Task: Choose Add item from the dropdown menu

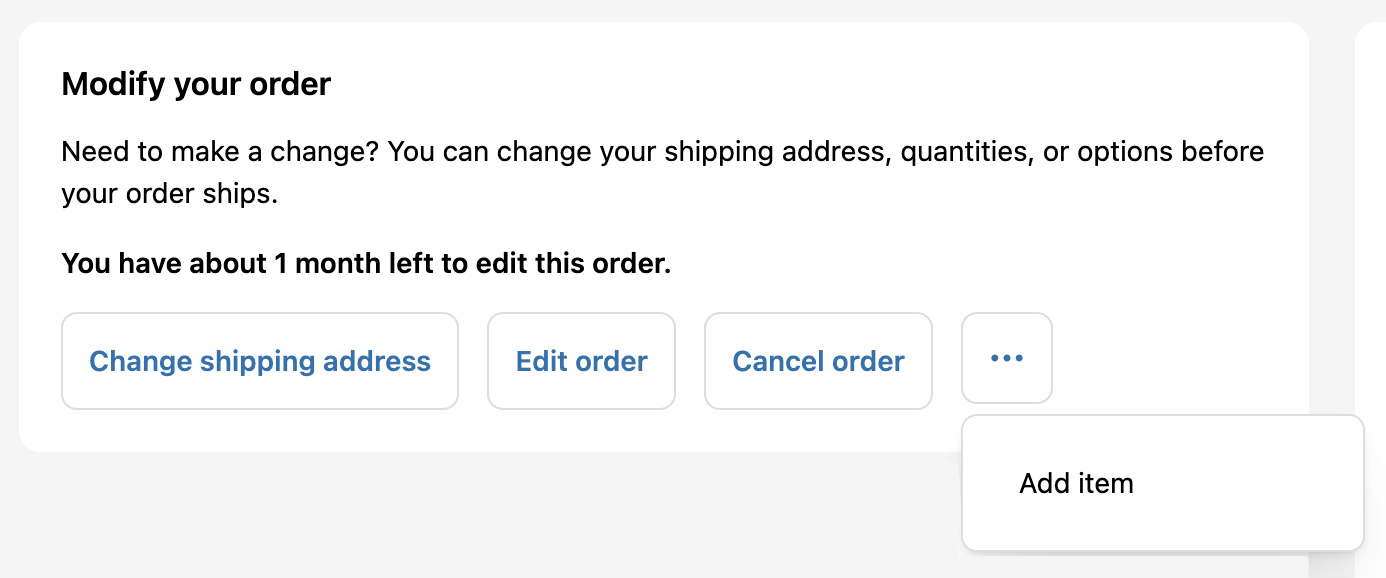Action: (1076, 484)
